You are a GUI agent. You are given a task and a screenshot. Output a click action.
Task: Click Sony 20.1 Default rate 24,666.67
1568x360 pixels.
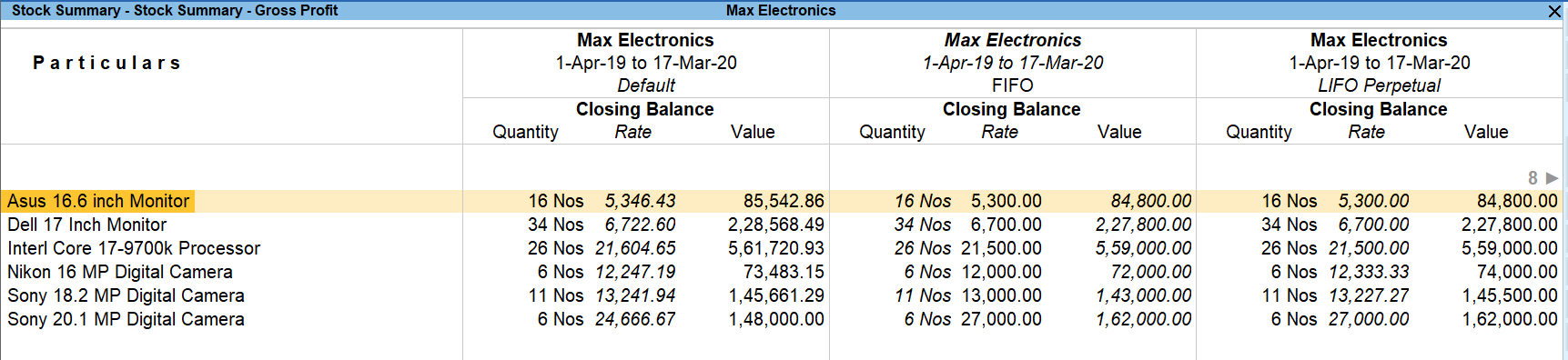coord(636,319)
